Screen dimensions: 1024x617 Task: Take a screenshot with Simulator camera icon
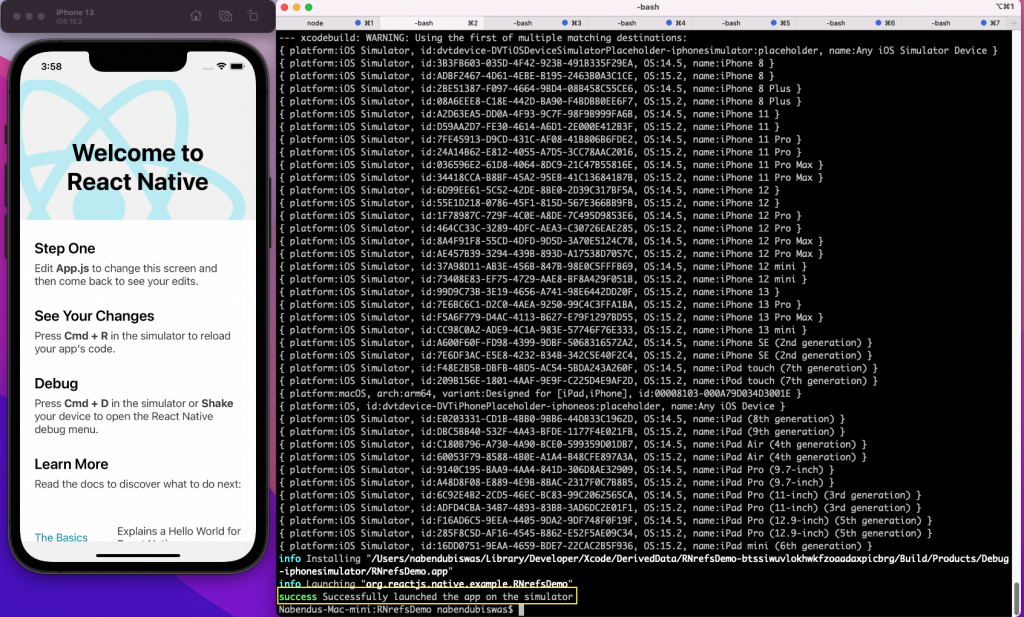tap(225, 16)
